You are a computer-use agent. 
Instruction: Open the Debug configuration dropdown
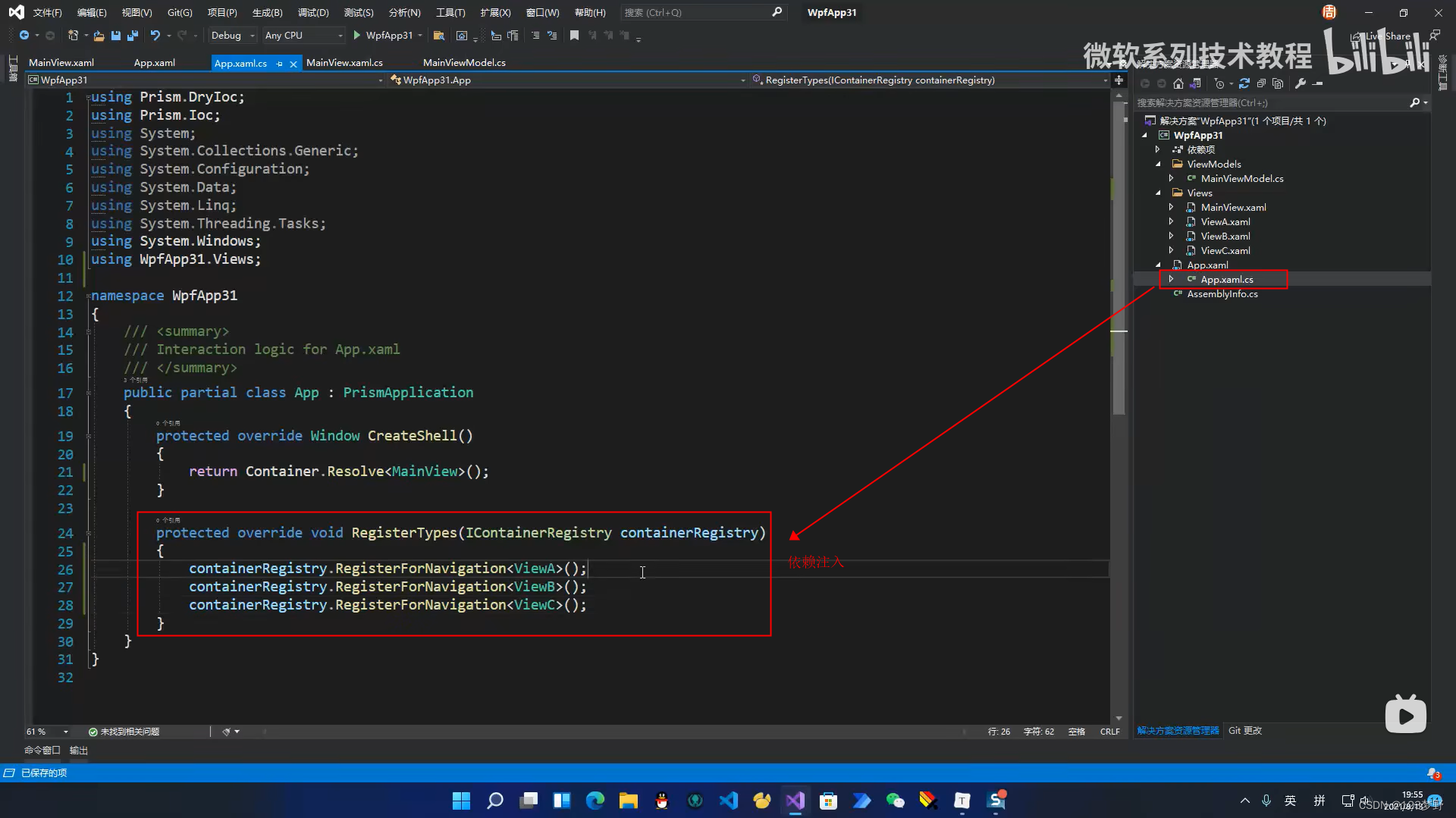[233, 36]
